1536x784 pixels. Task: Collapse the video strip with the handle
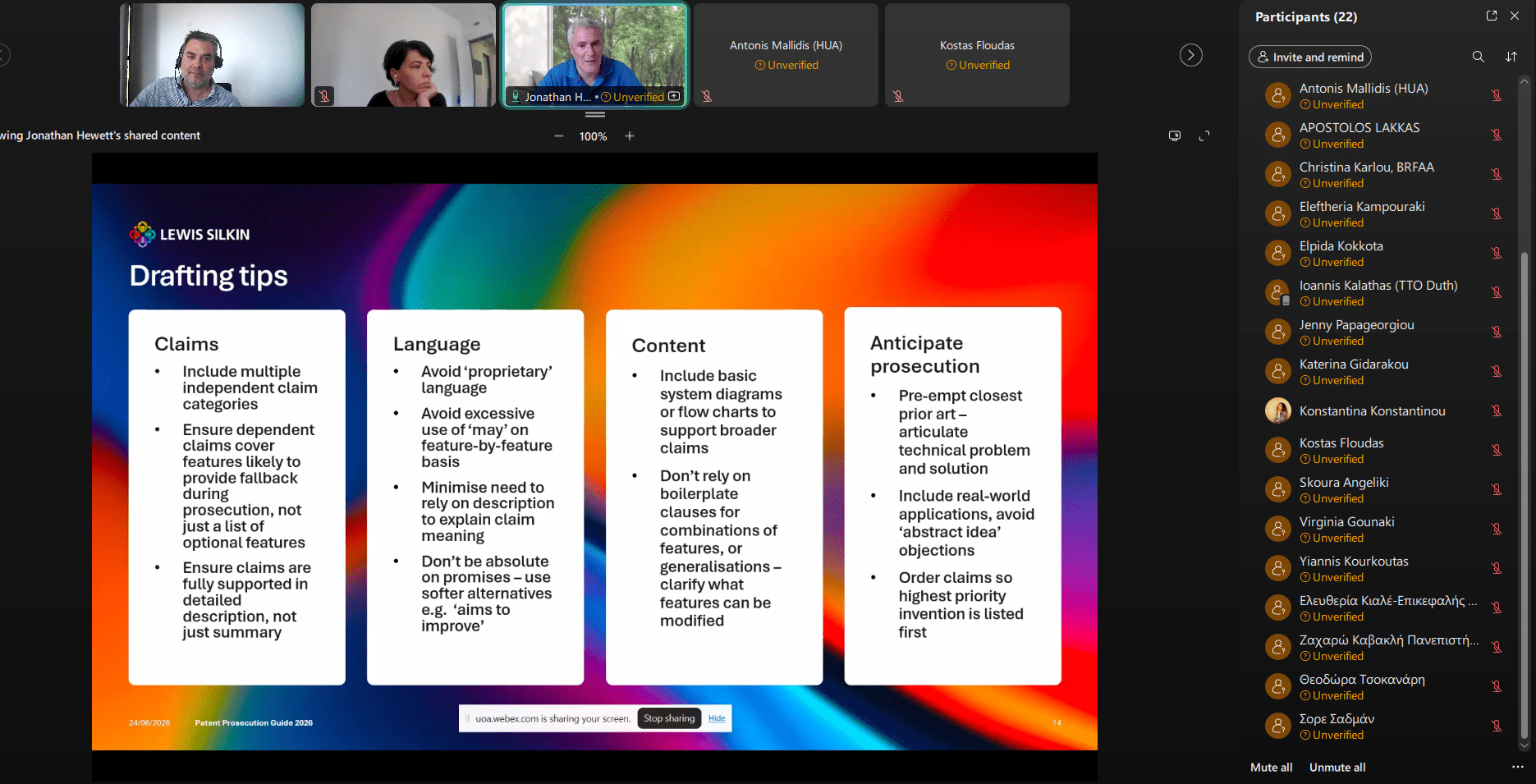(x=595, y=115)
